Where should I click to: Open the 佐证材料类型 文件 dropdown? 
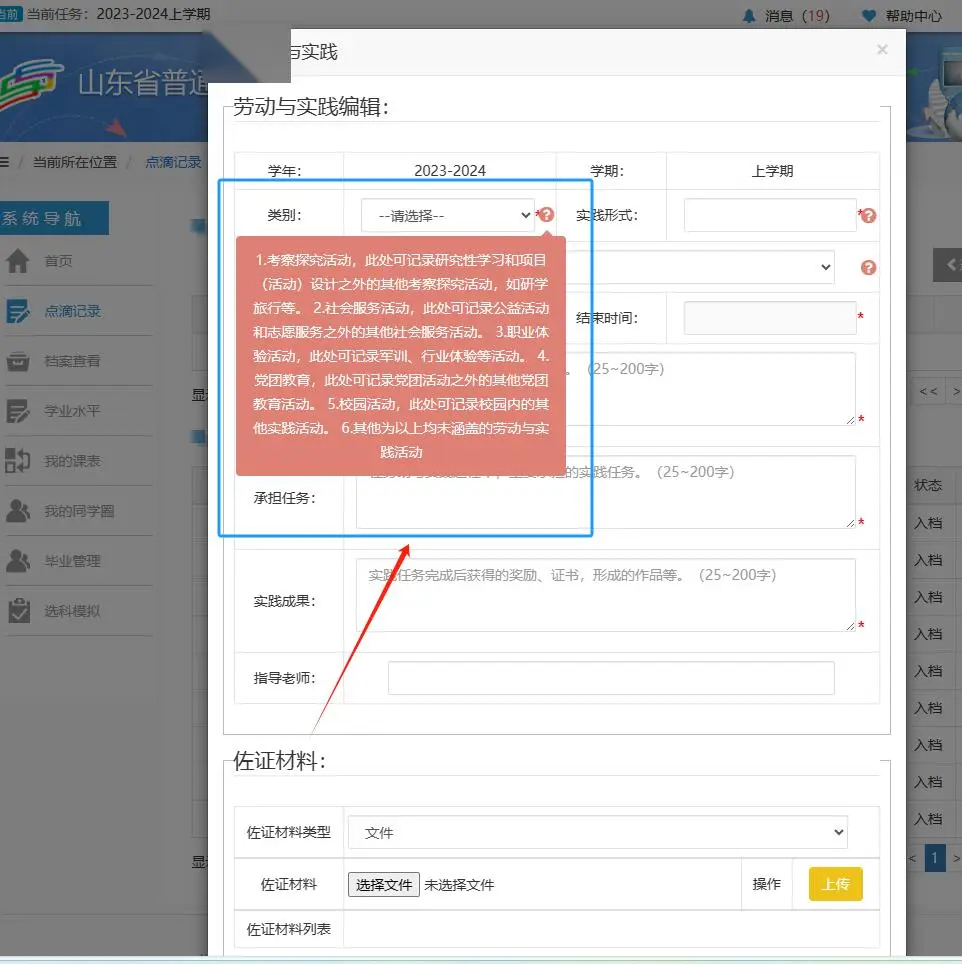pos(597,832)
